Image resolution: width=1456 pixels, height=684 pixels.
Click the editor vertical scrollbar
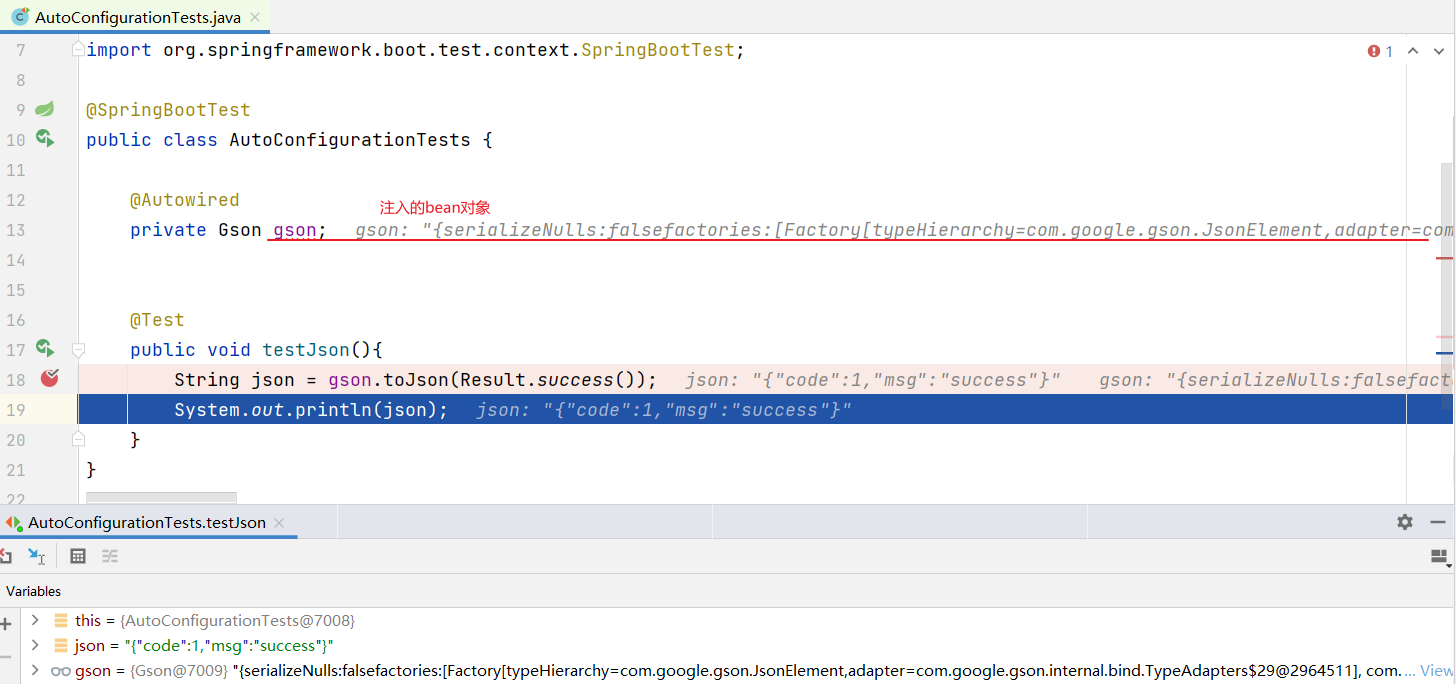(x=1447, y=300)
